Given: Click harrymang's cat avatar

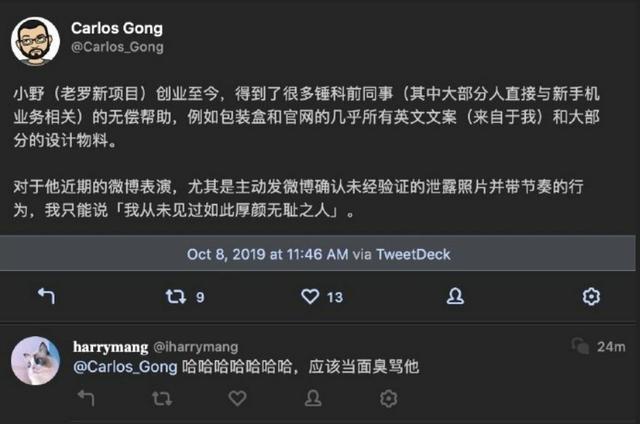Looking at the screenshot, I should pos(35,360).
